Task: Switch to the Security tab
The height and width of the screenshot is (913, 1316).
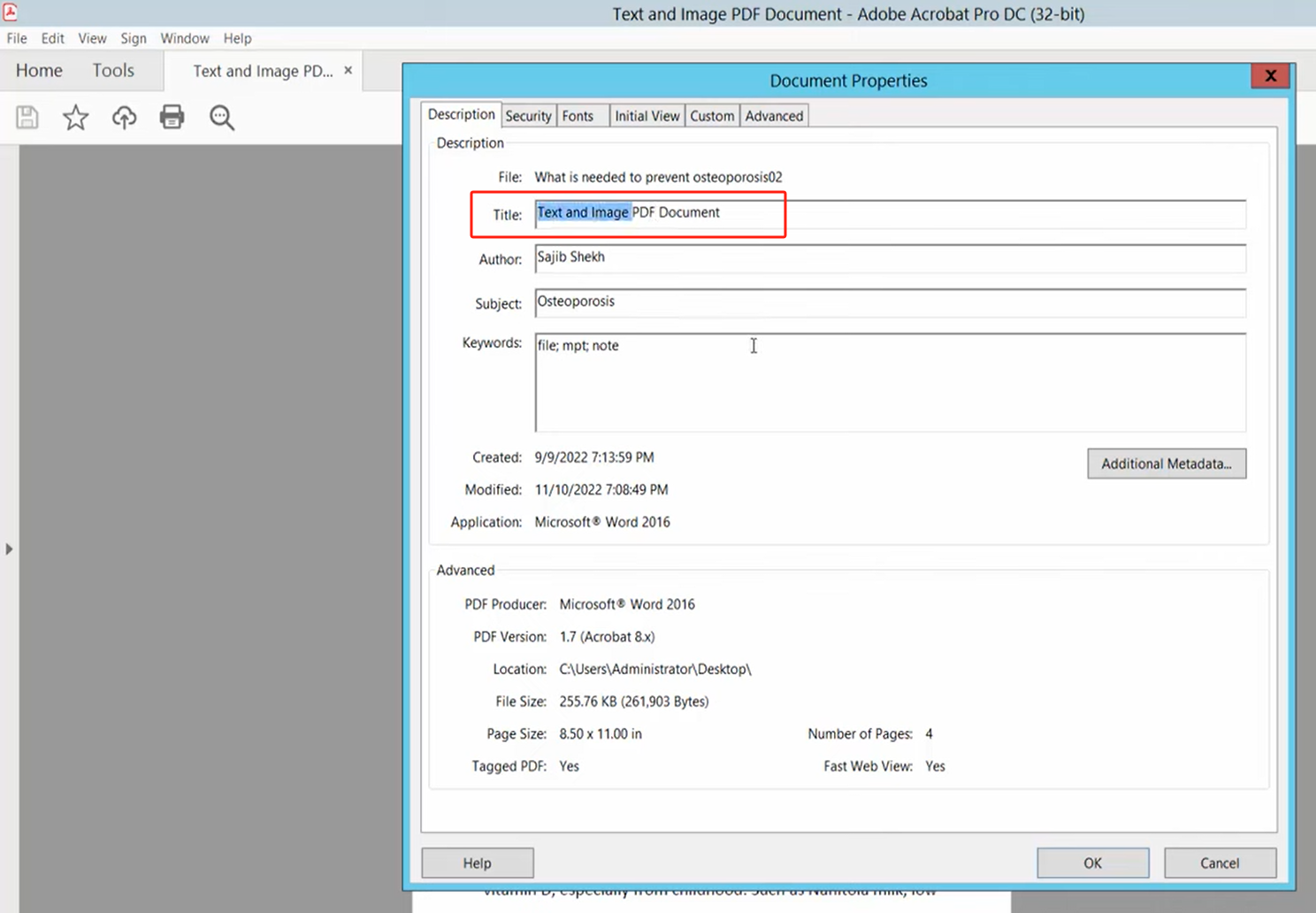Action: [528, 116]
